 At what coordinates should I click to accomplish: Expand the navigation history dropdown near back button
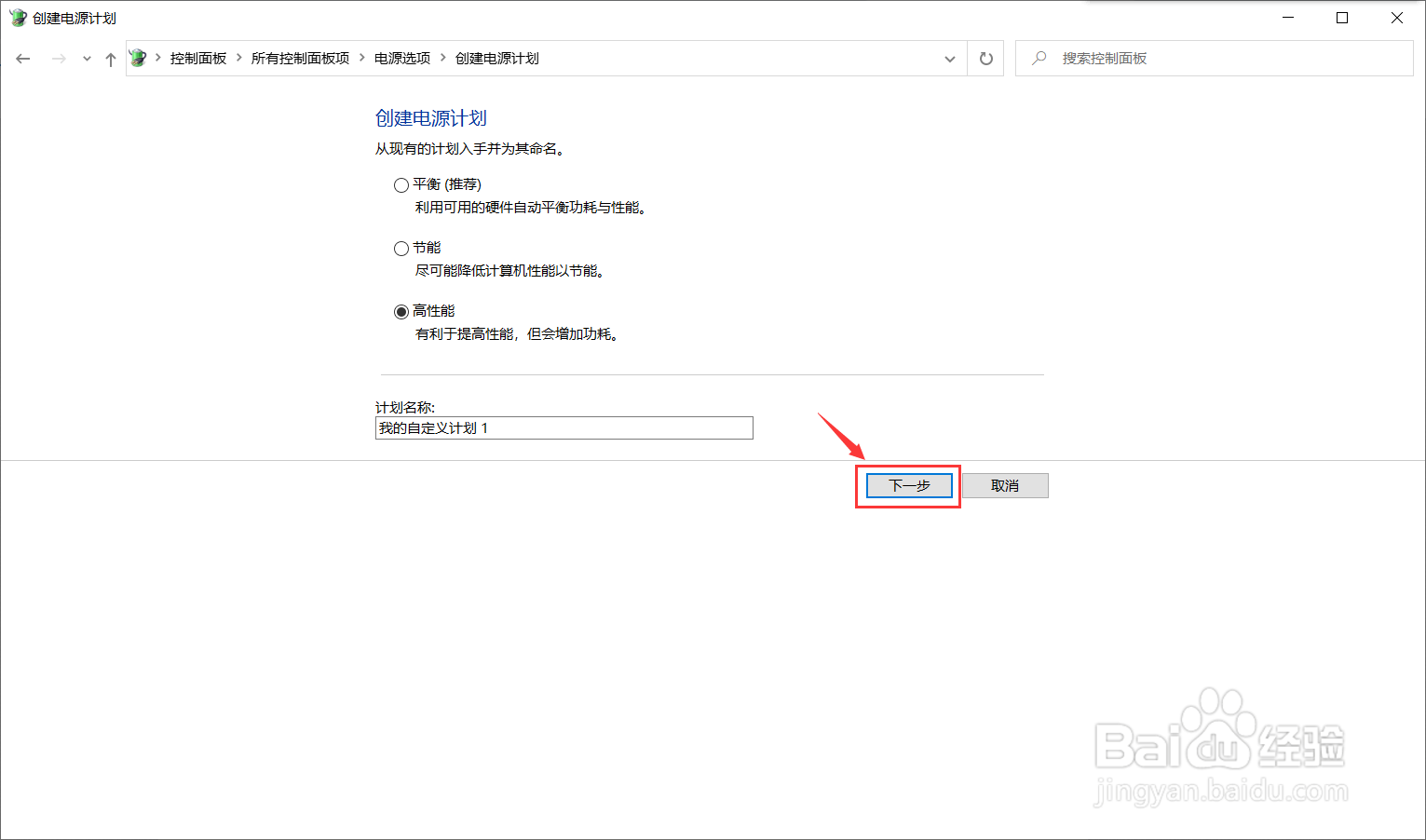pos(87,58)
